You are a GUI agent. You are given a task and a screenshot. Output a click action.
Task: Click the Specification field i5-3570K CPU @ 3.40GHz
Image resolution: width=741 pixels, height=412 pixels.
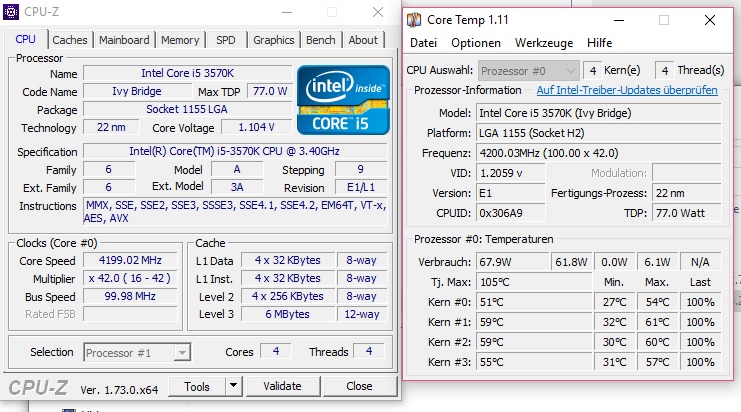(235, 151)
